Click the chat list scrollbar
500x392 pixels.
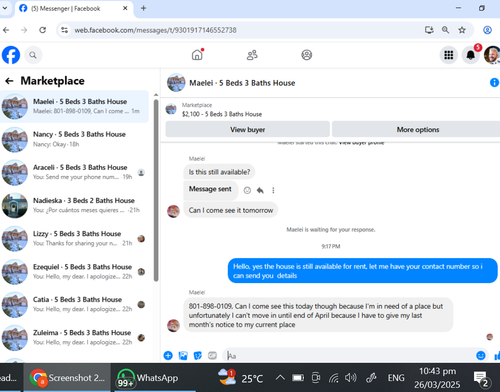[156, 190]
